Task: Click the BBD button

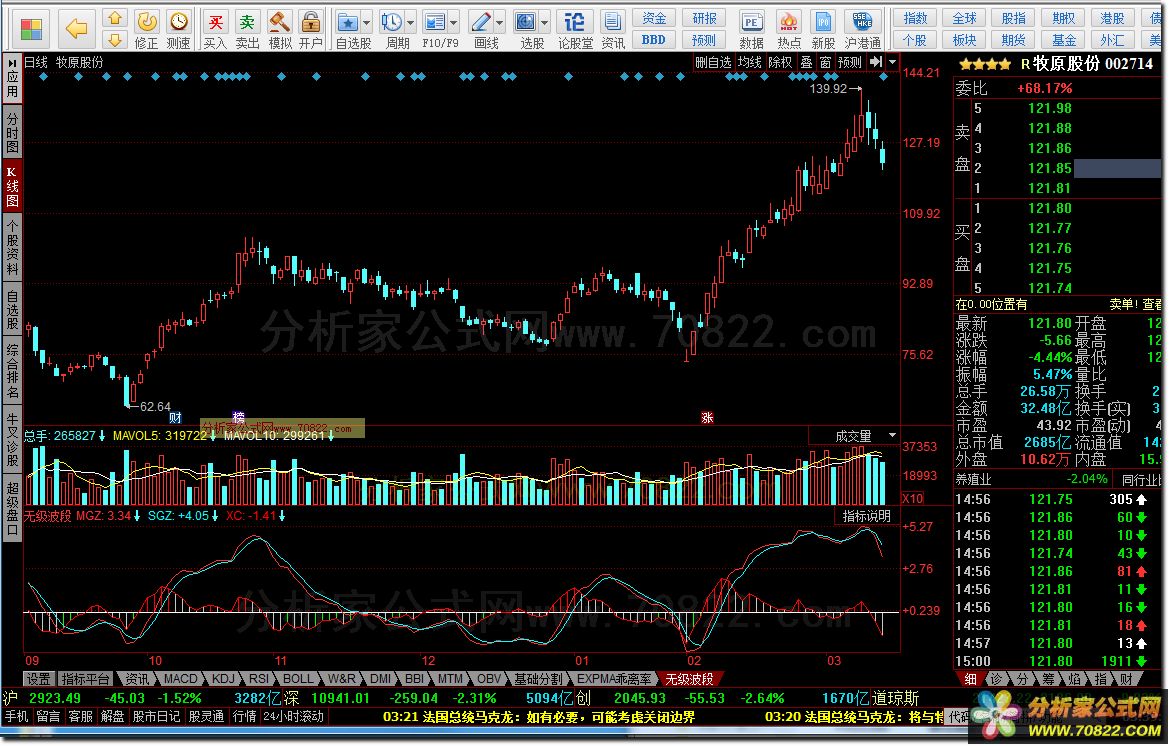Action: (654, 40)
